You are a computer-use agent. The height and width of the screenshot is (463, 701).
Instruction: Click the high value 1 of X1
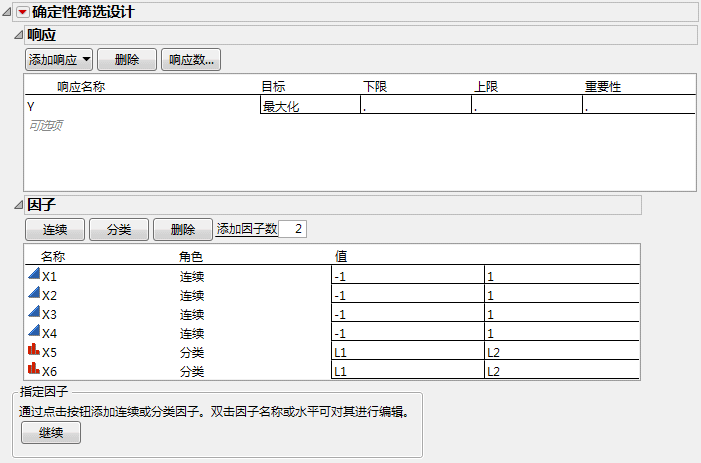point(562,275)
